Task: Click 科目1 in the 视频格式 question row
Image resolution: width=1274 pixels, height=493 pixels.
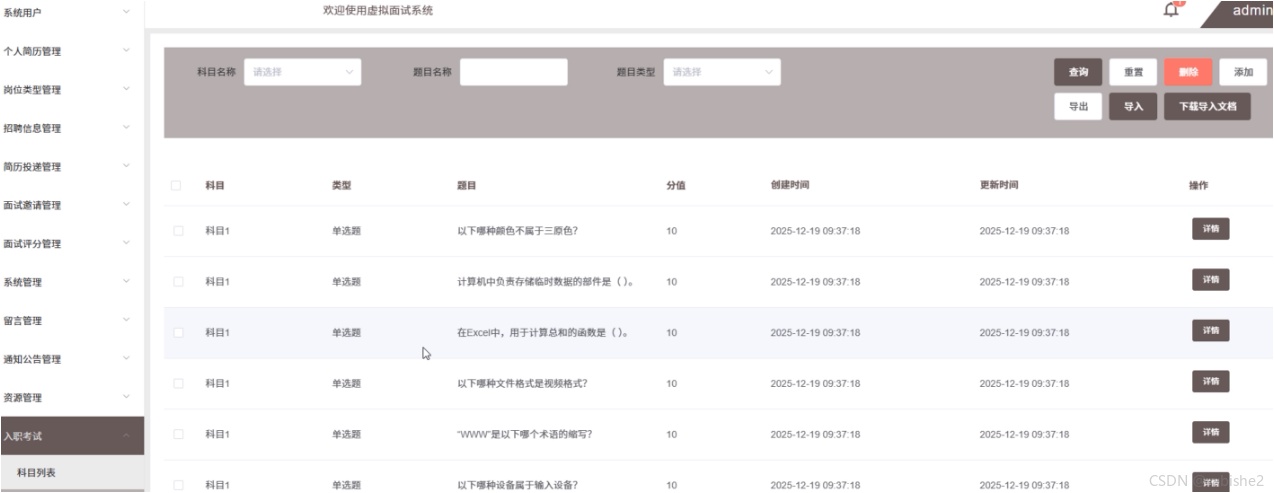Action: coord(217,383)
